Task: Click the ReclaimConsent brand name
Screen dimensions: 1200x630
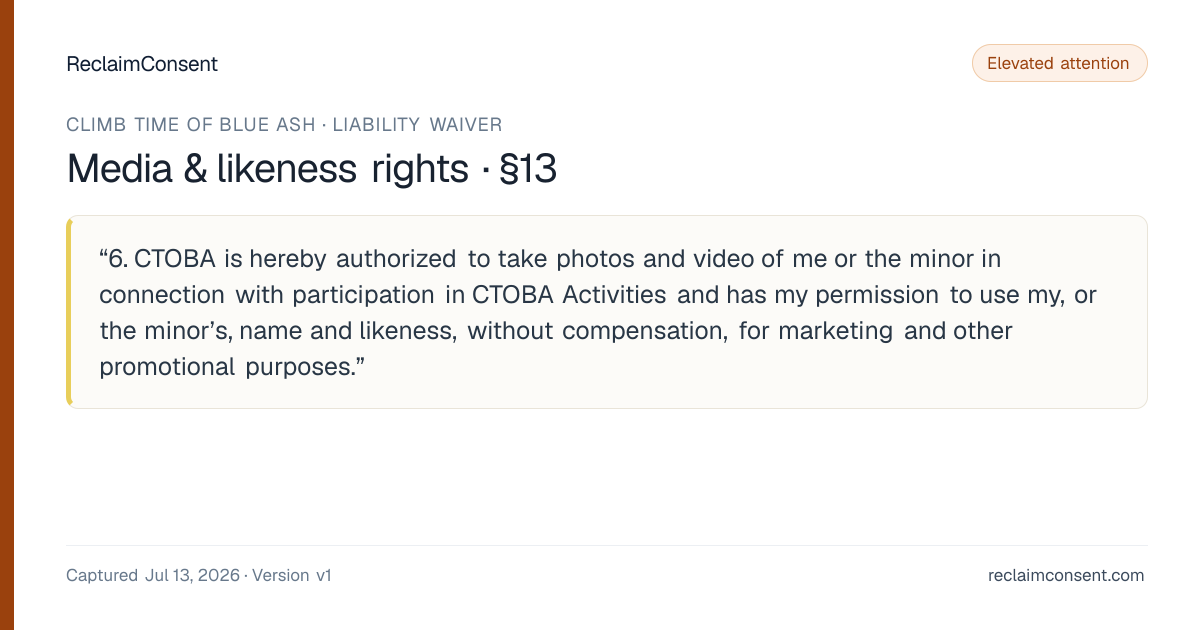Action: point(142,64)
